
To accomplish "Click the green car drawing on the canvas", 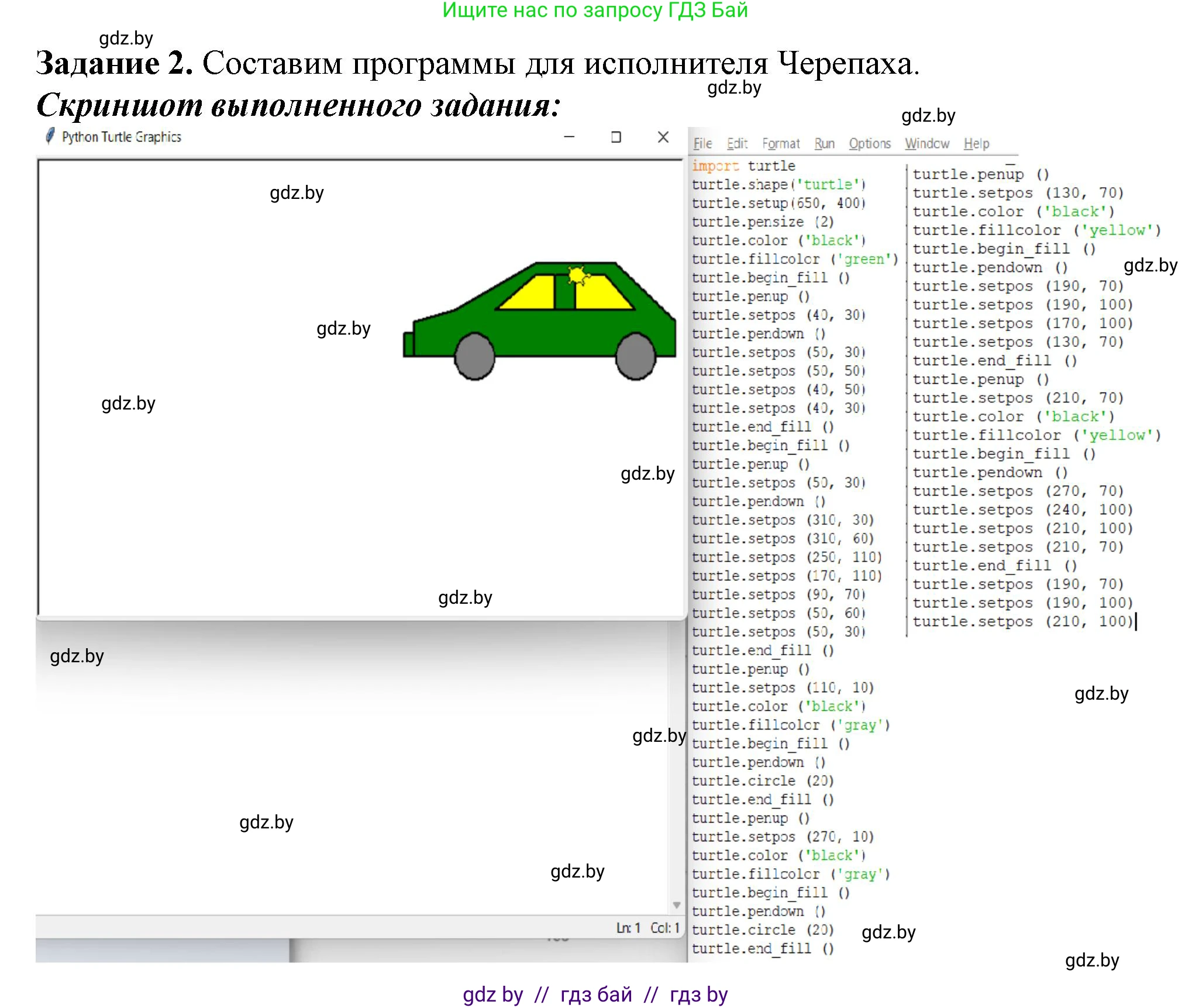I will (x=538, y=319).
